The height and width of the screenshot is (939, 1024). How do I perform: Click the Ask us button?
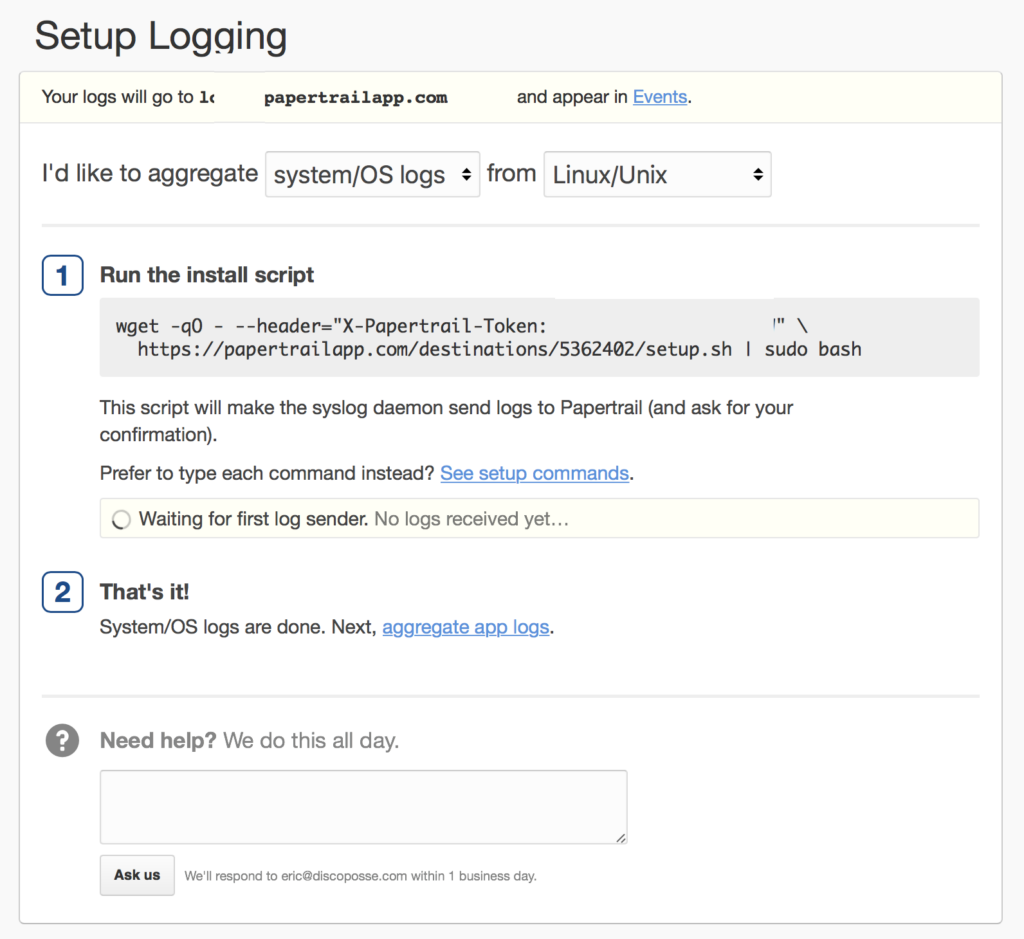pos(137,875)
